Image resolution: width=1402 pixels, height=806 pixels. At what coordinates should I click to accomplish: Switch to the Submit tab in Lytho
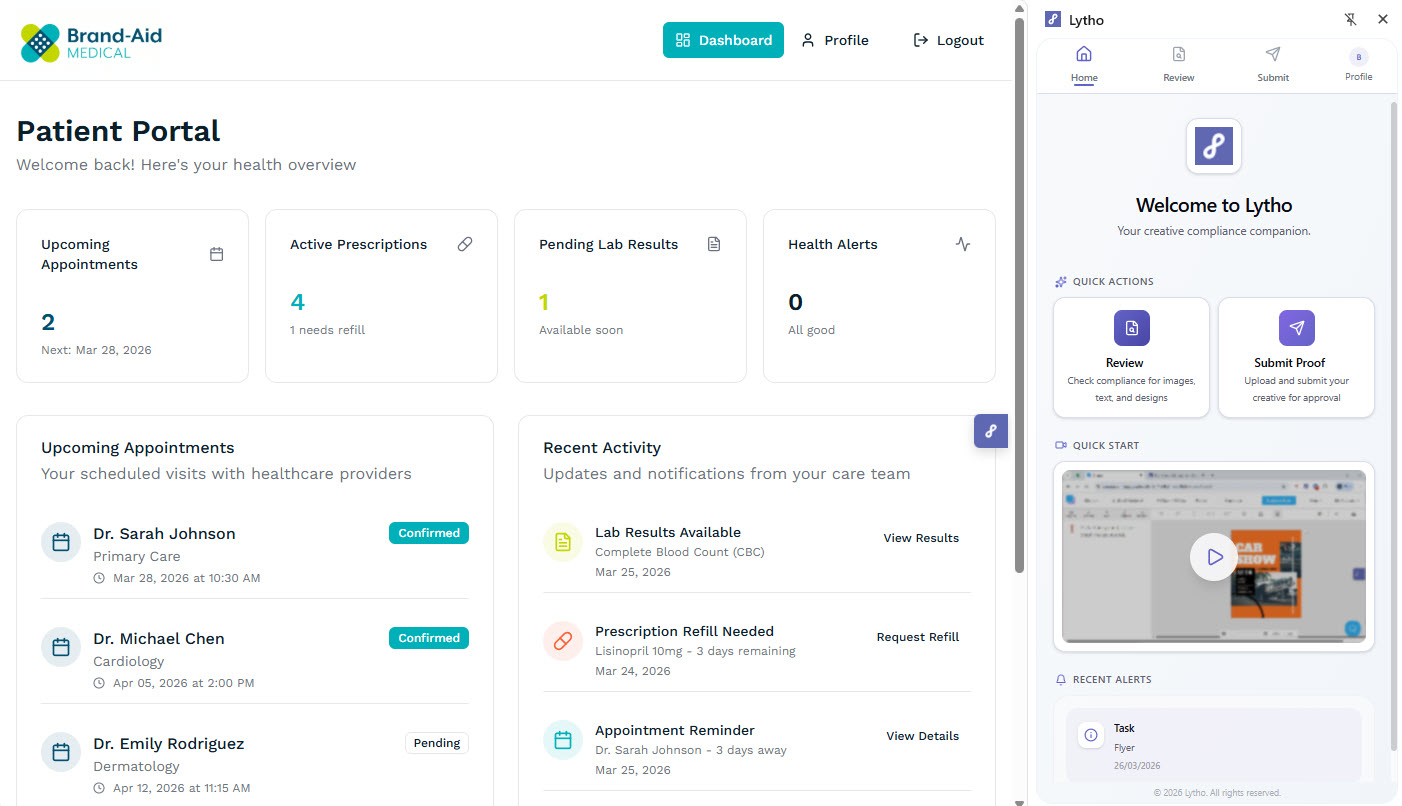click(x=1273, y=64)
